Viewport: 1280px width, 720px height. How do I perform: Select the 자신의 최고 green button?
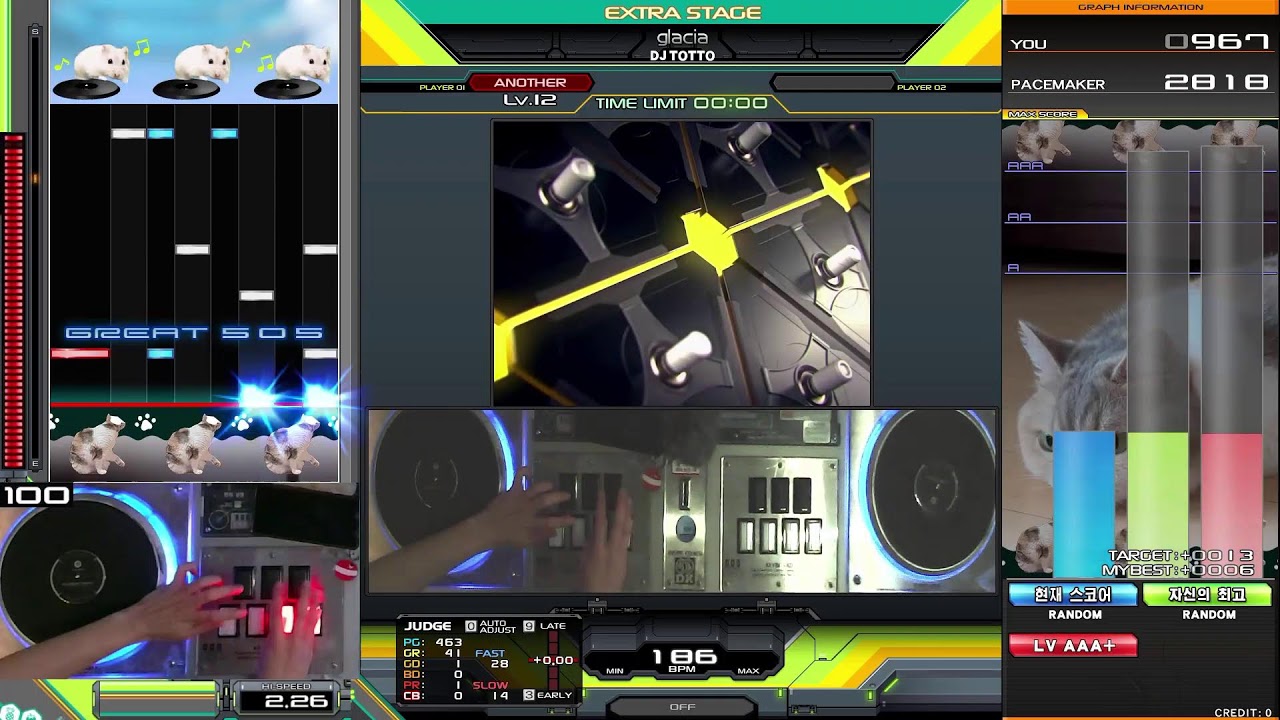[x=1208, y=594]
